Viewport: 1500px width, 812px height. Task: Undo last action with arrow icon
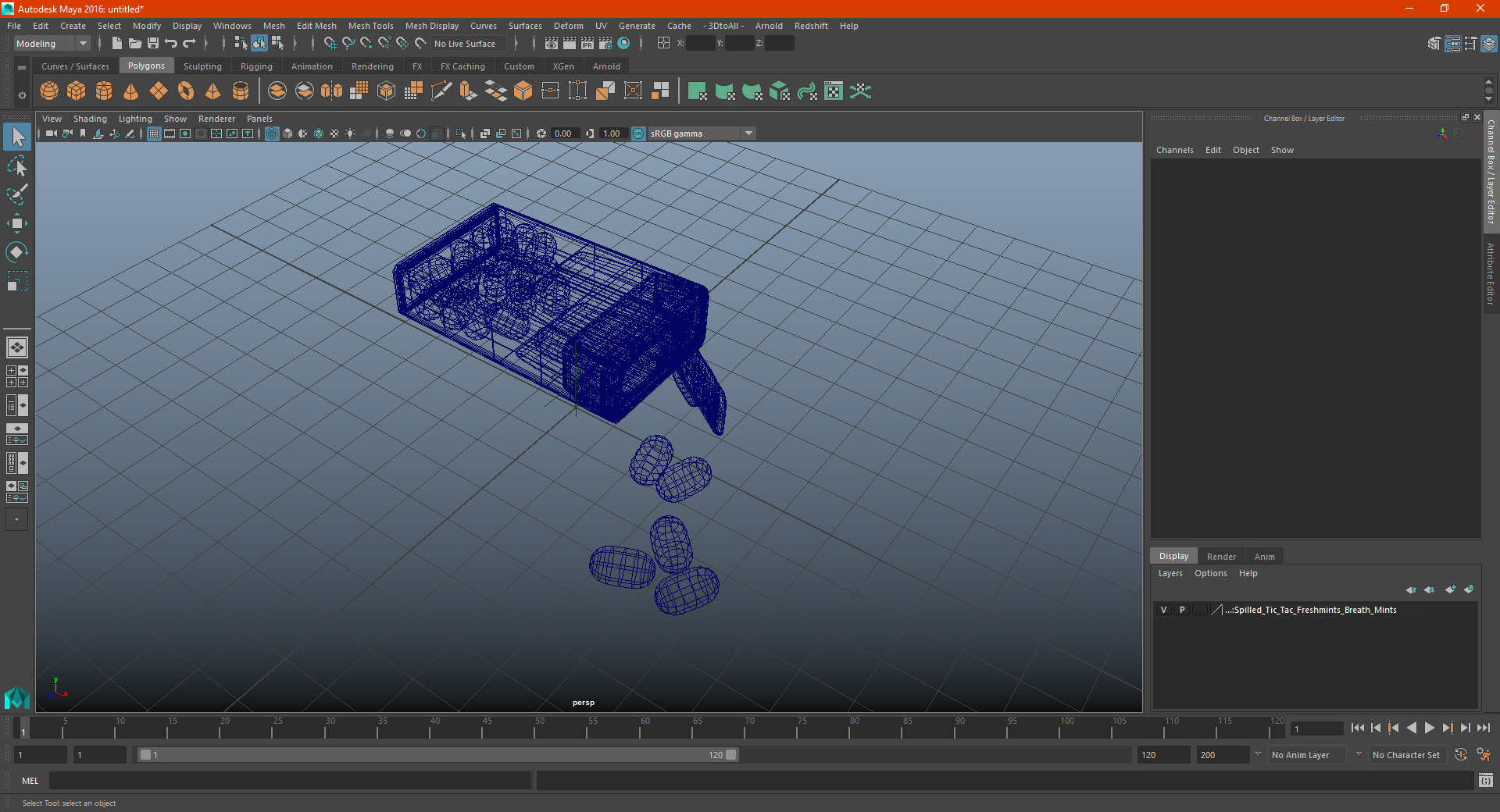pos(171,44)
